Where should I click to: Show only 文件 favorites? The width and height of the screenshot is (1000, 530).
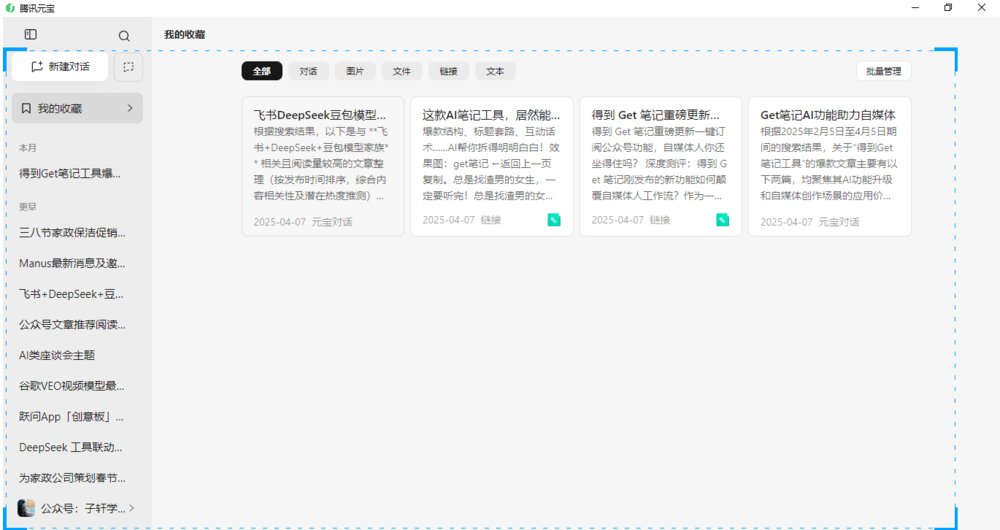(x=401, y=71)
